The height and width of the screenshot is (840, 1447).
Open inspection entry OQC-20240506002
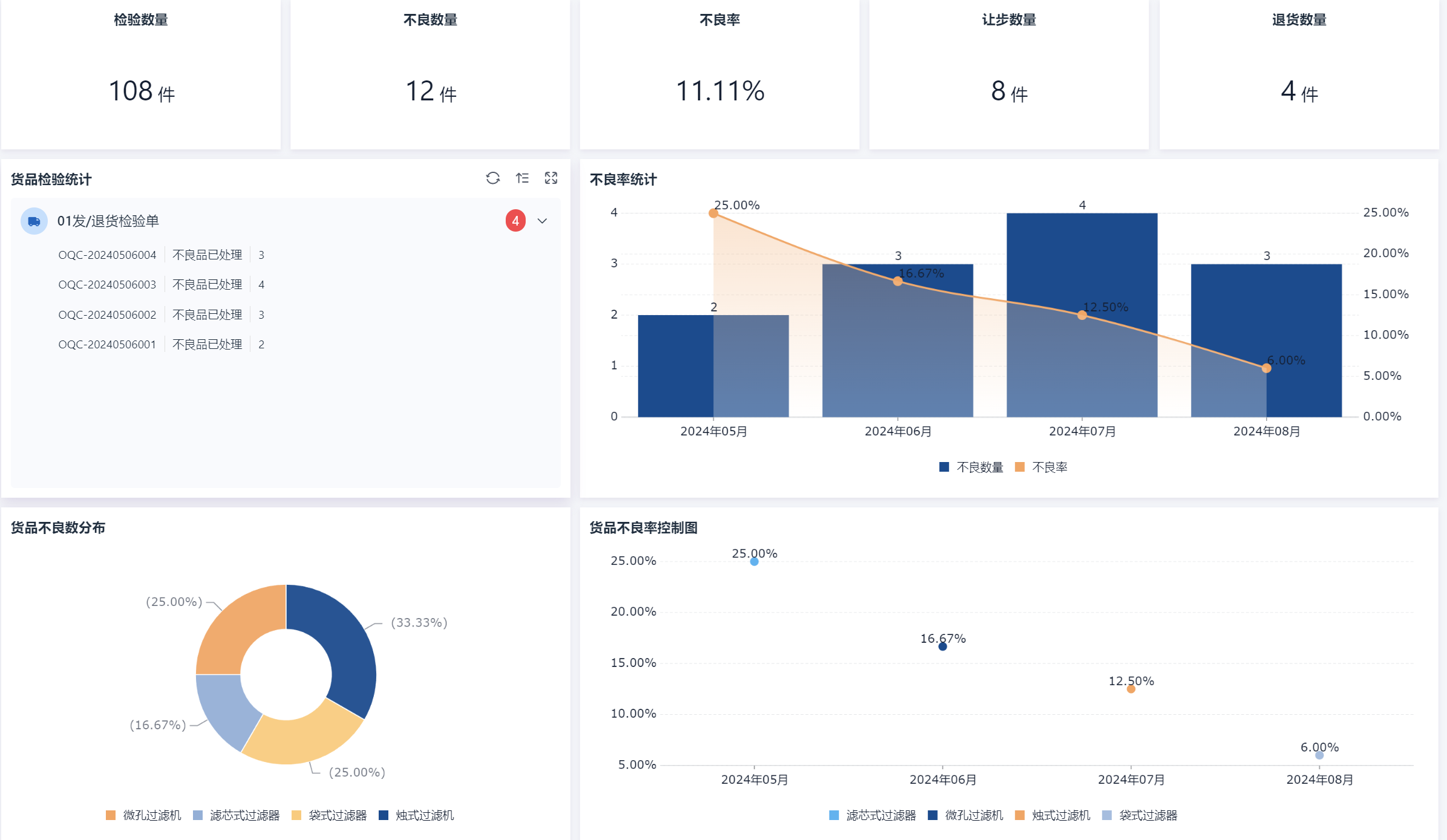[x=107, y=315]
